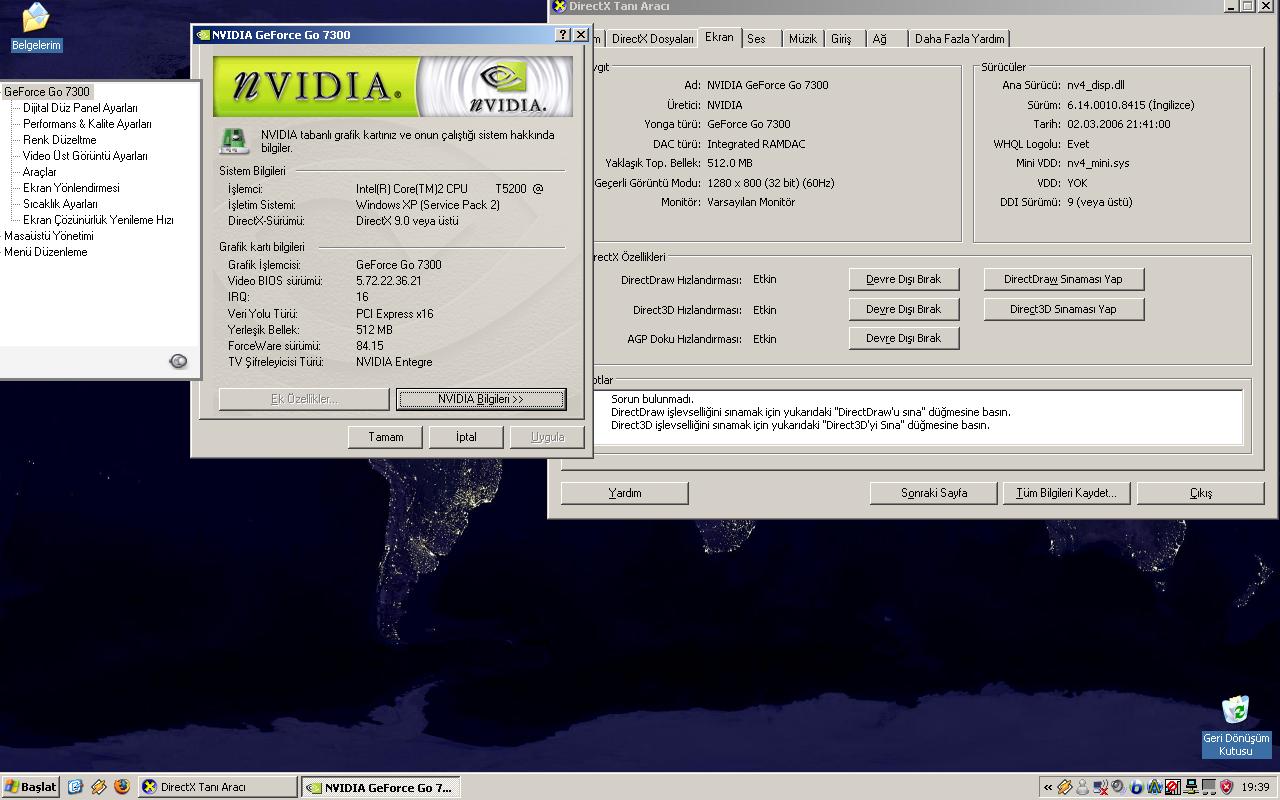The image size is (1280, 800).
Task: Launch Firefox from the quick launch bar
Action: (121, 787)
